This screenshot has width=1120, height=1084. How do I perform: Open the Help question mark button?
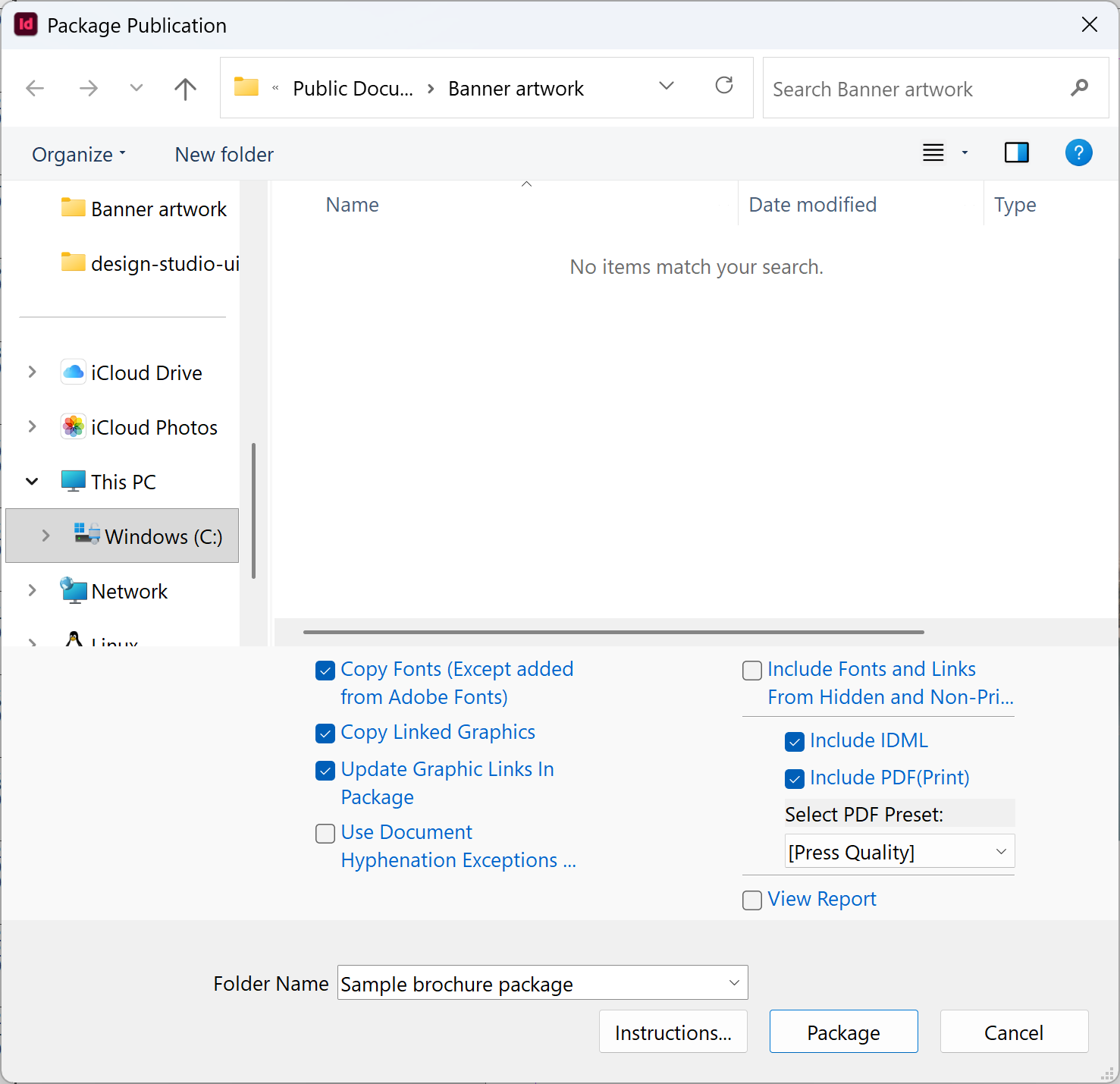click(x=1078, y=153)
